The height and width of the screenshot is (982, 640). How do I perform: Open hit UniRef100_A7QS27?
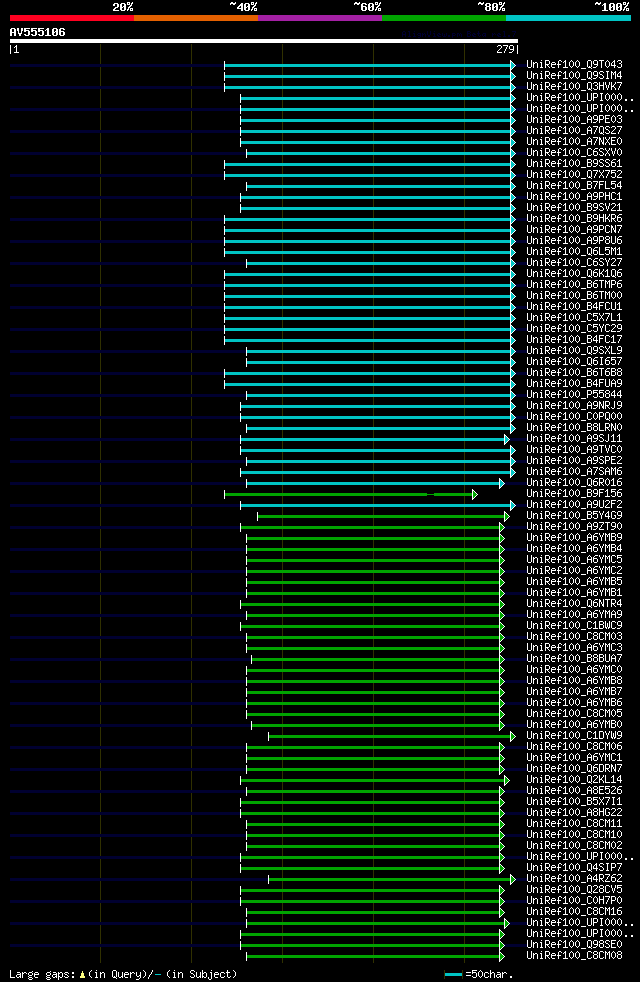574,131
